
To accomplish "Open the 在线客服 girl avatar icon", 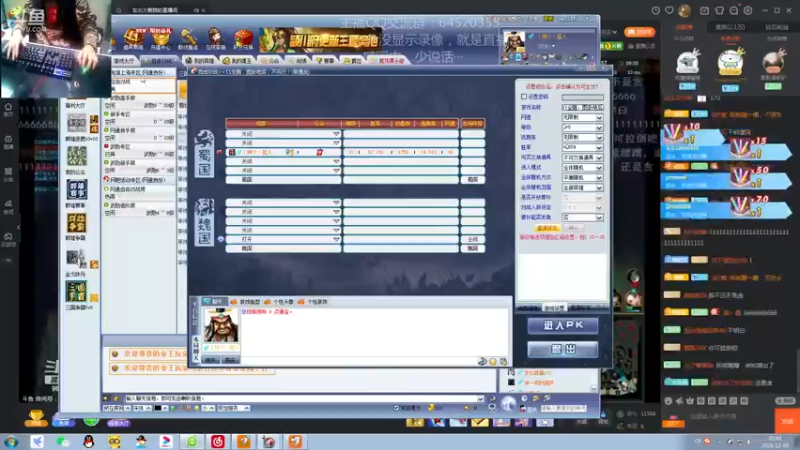I will tap(215, 39).
